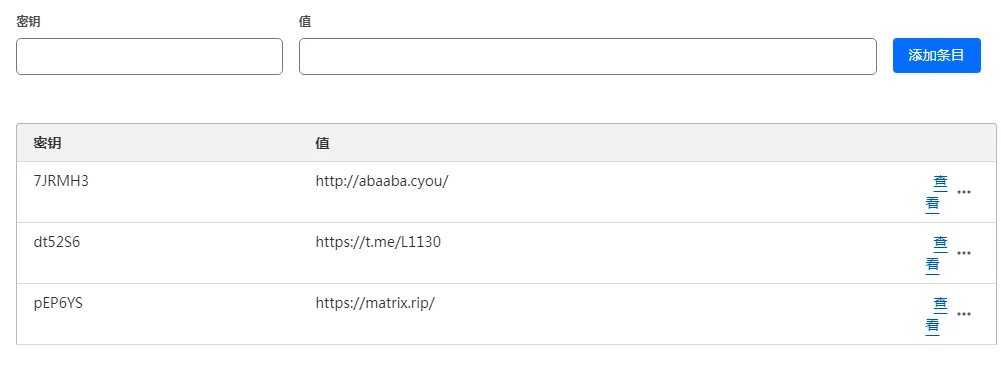
Task: Open the three-dot menu for dt52S6 row
Action: click(x=964, y=253)
